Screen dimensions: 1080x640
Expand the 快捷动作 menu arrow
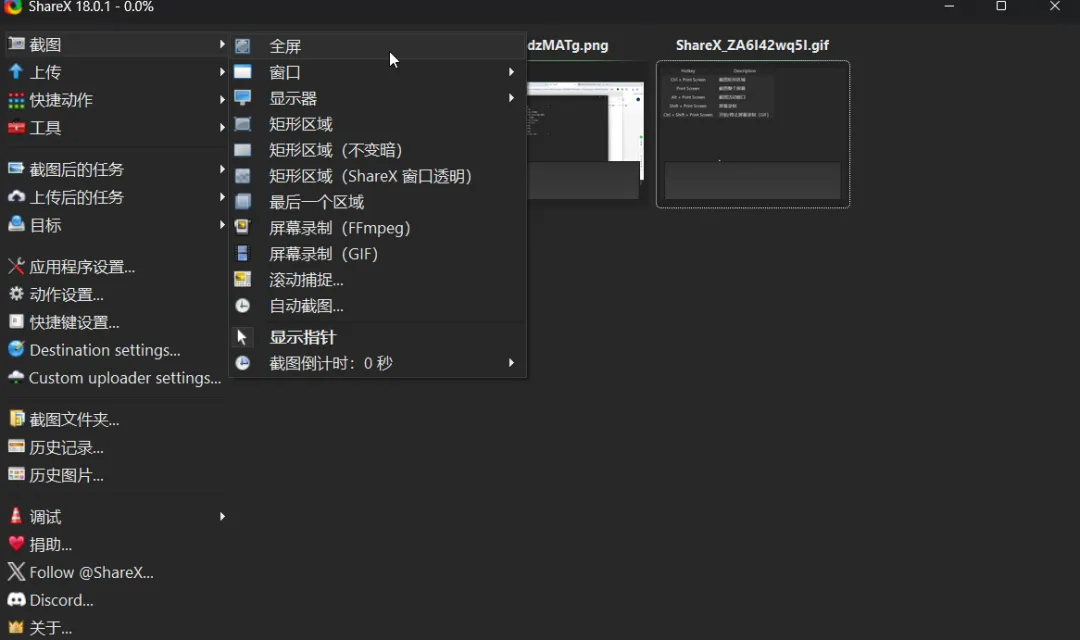(222, 100)
